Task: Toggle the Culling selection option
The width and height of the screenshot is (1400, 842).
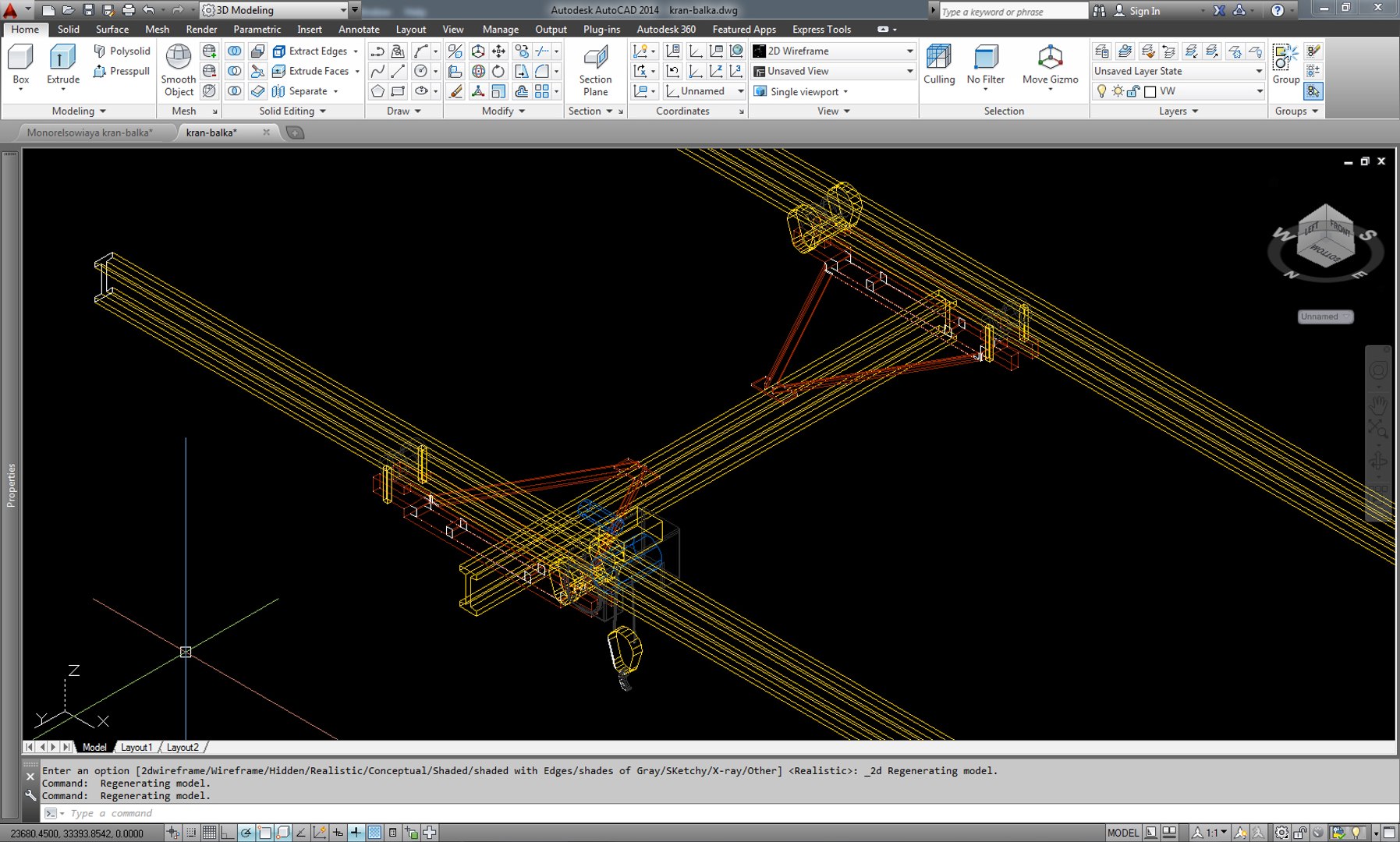Action: point(939,65)
